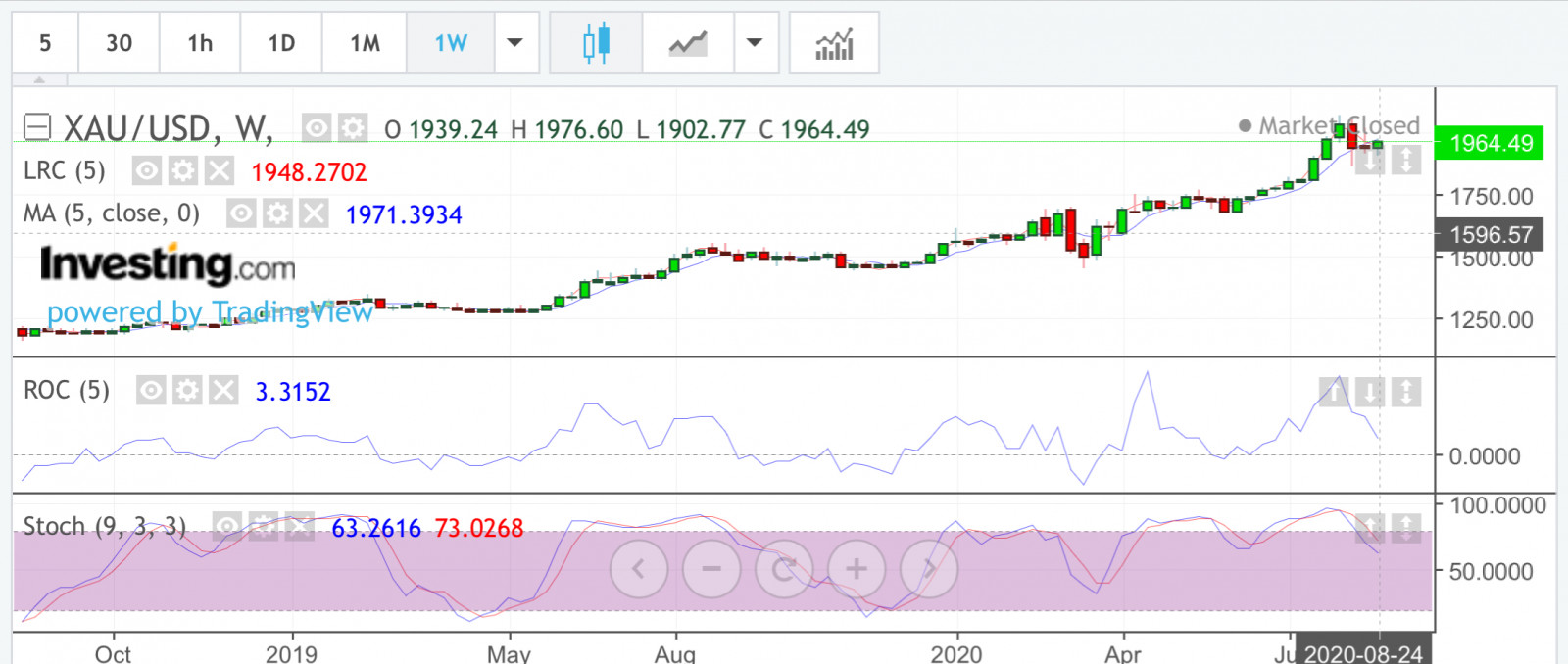Remove the LRC (5) indicator

pyautogui.click(x=219, y=171)
